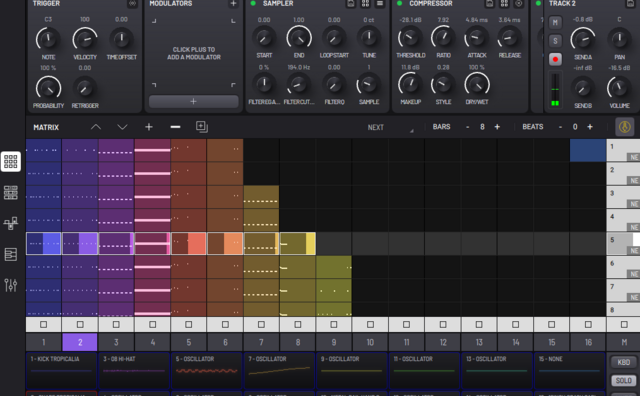
Task: Click the SOLO button
Action: (x=624, y=380)
